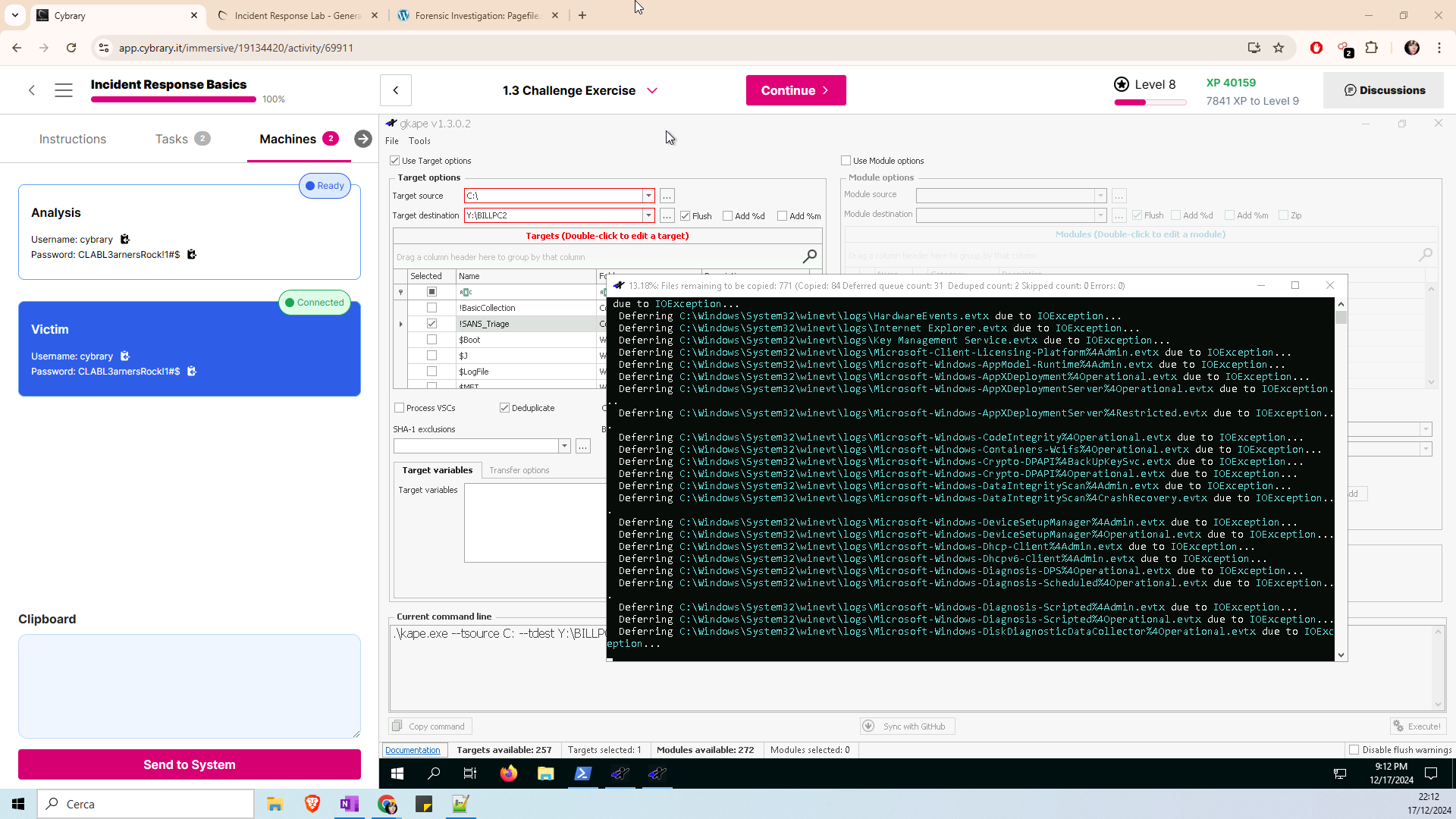This screenshot has width=1456, height=819.
Task: Copy the Victim machine username
Action: (125, 356)
